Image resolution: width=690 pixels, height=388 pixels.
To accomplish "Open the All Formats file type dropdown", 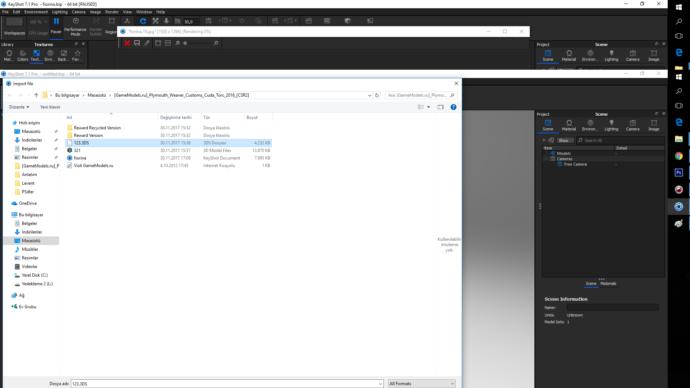I will [x=421, y=384].
